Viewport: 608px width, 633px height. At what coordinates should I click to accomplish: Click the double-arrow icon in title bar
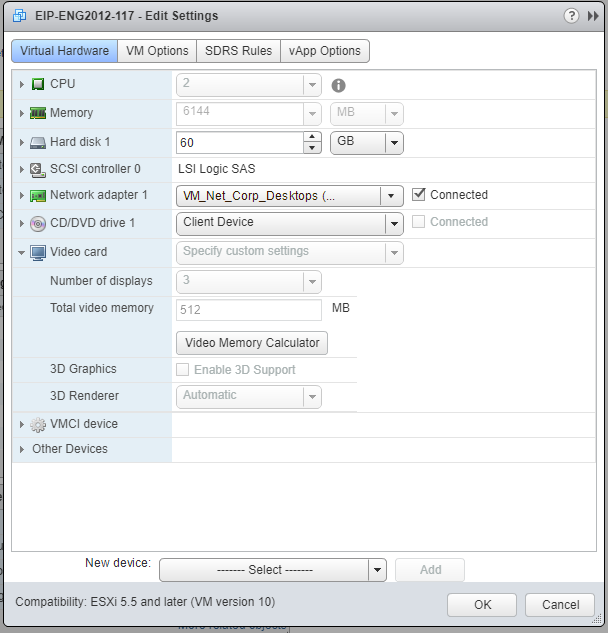point(593,16)
